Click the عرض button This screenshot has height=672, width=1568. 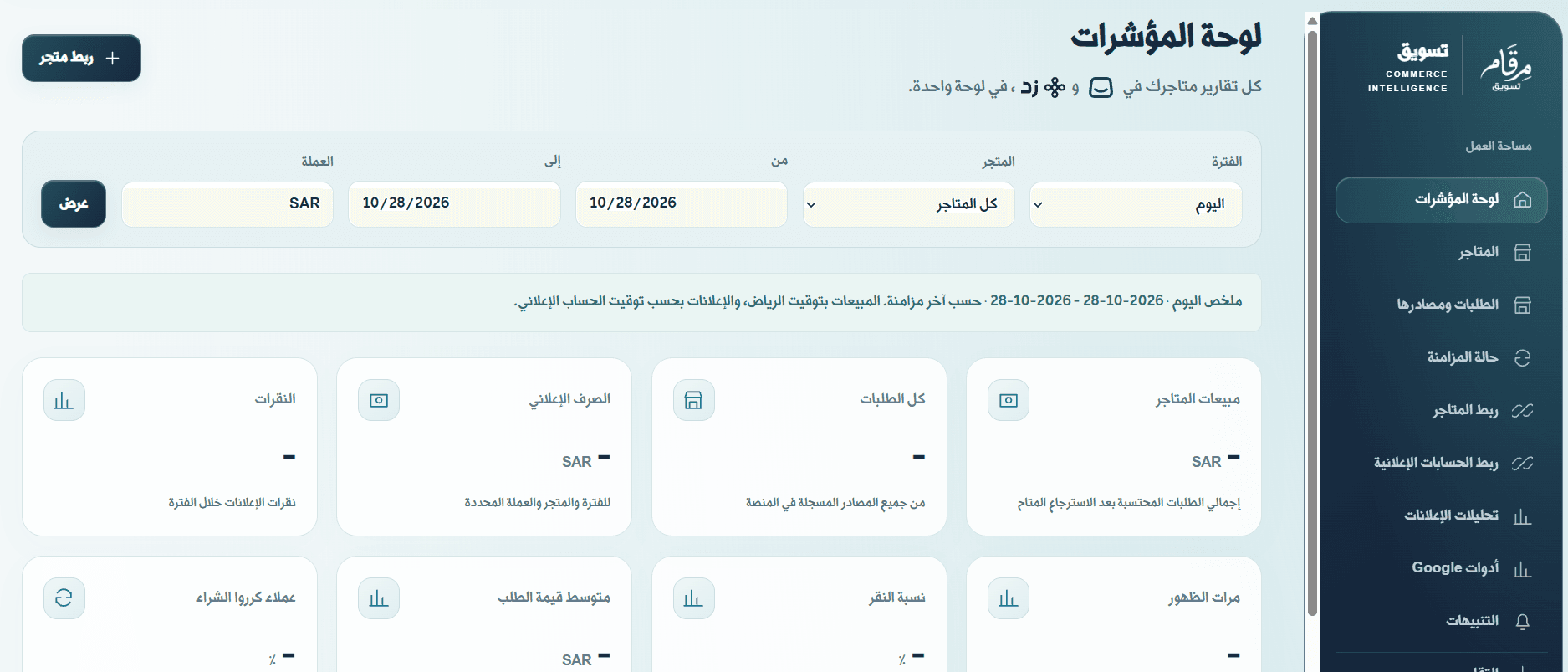pyautogui.click(x=74, y=203)
